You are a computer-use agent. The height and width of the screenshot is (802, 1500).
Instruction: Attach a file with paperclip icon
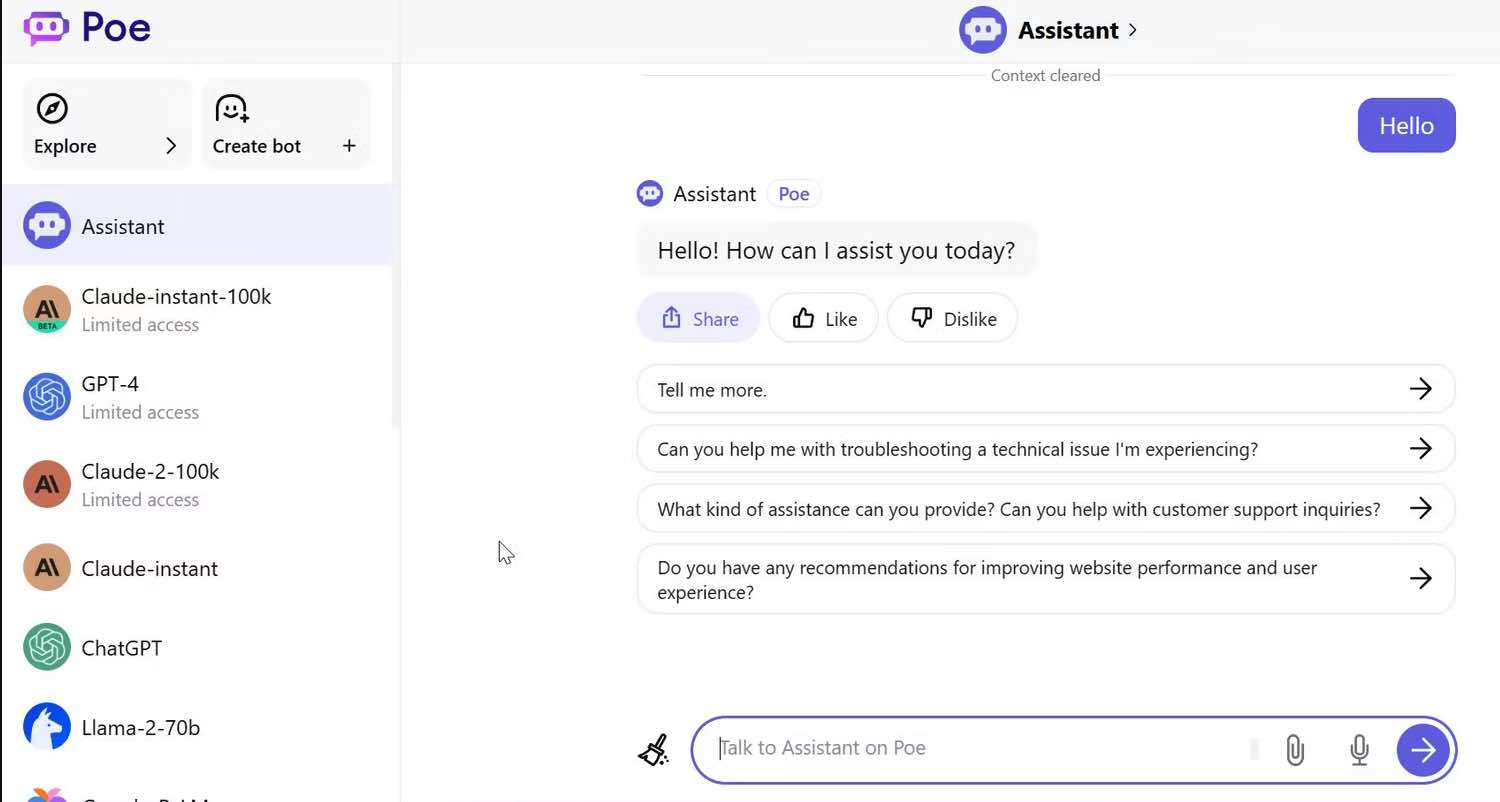[1295, 750]
